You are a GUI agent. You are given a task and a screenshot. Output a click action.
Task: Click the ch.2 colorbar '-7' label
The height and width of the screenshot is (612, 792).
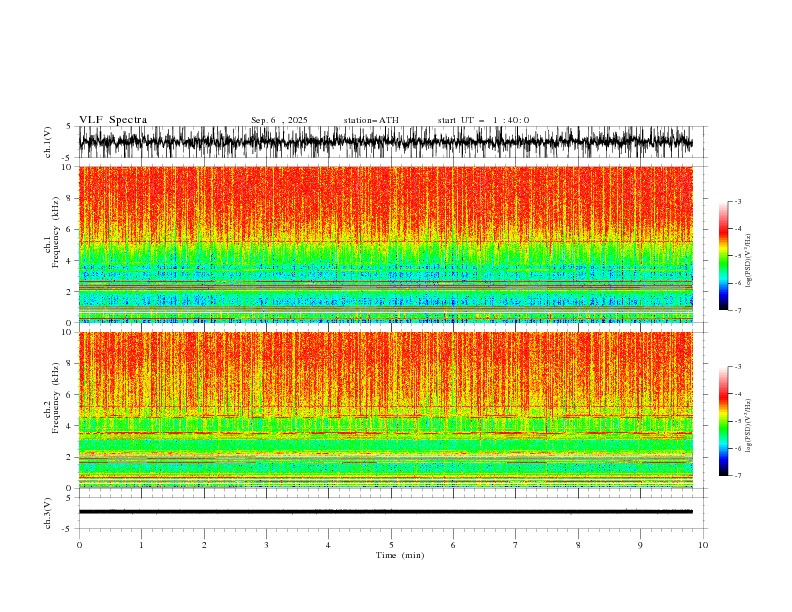click(x=737, y=476)
